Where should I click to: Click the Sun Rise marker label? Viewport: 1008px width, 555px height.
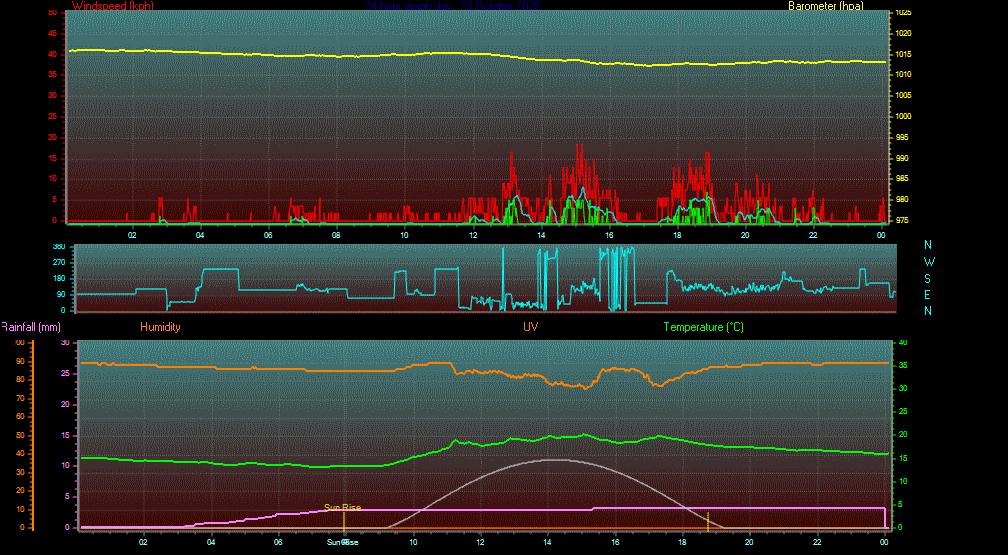(x=342, y=507)
